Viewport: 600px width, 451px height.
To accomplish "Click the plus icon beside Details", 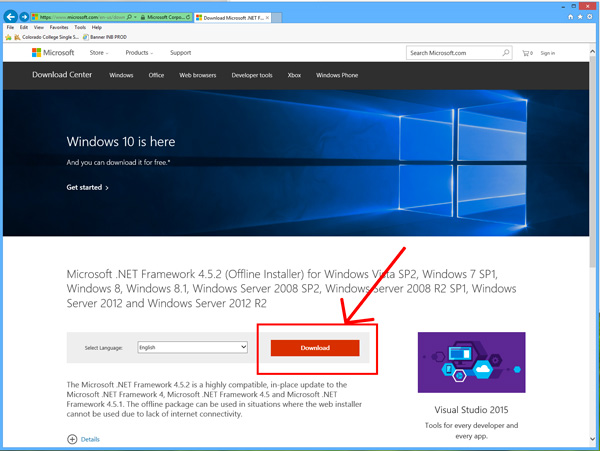I will [72, 439].
